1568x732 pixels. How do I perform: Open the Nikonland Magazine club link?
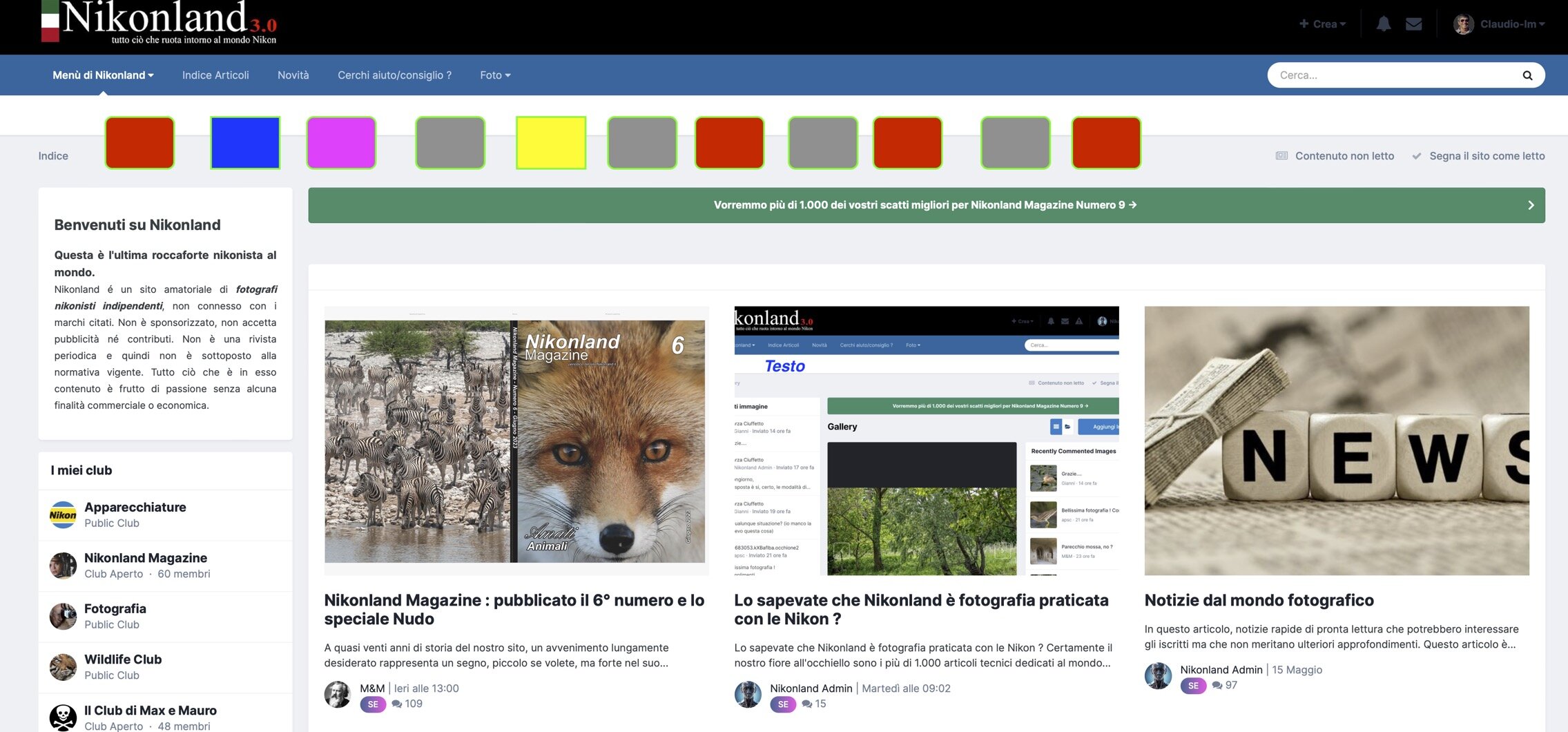(x=146, y=558)
